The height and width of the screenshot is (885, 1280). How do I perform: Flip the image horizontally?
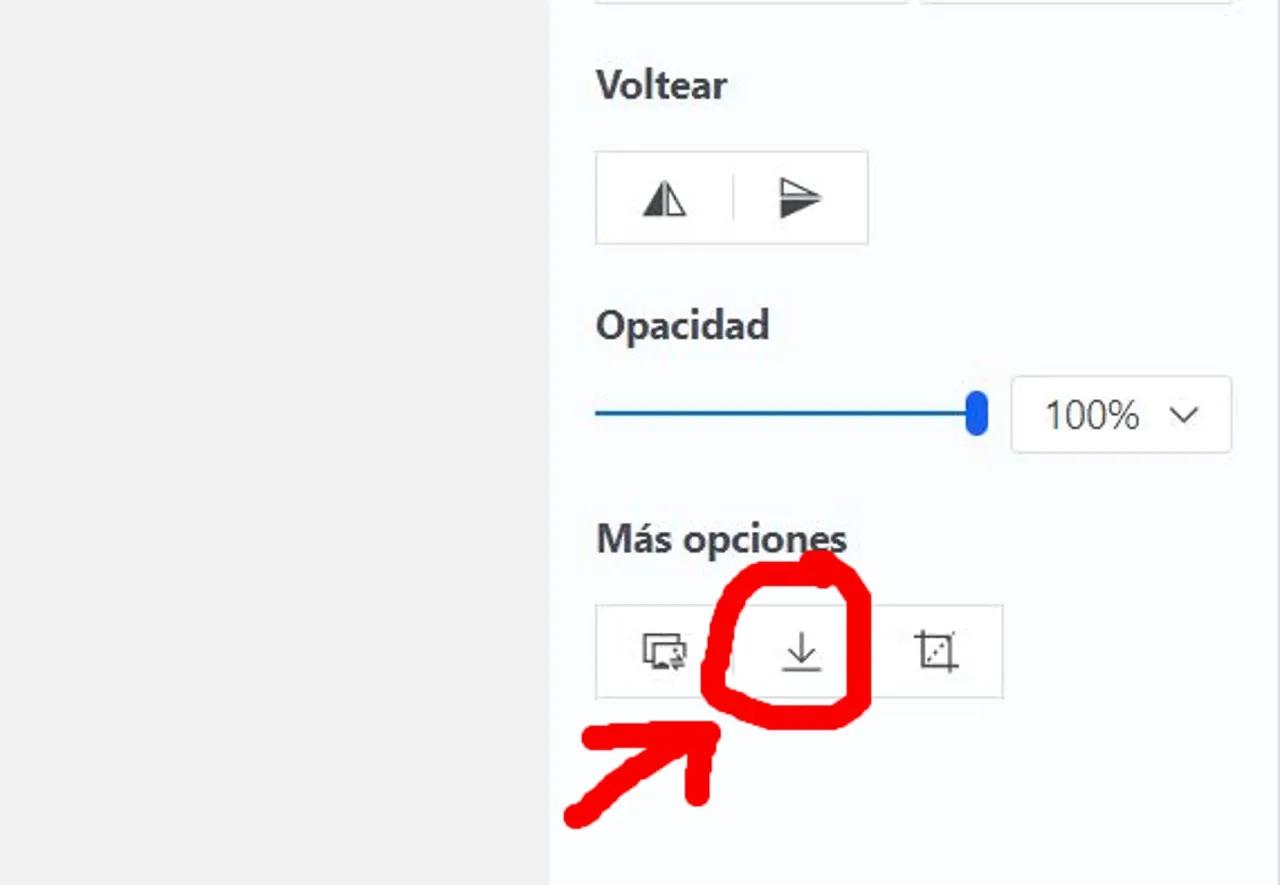click(x=664, y=198)
